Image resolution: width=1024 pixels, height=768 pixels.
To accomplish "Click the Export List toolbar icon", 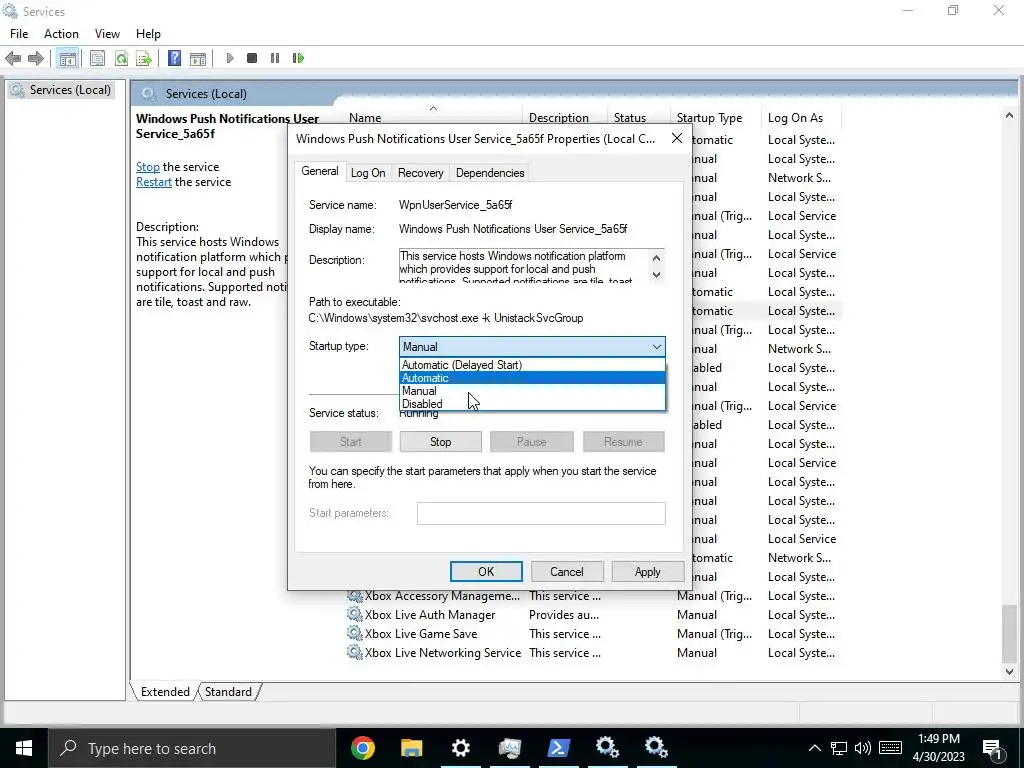I will click(144, 58).
